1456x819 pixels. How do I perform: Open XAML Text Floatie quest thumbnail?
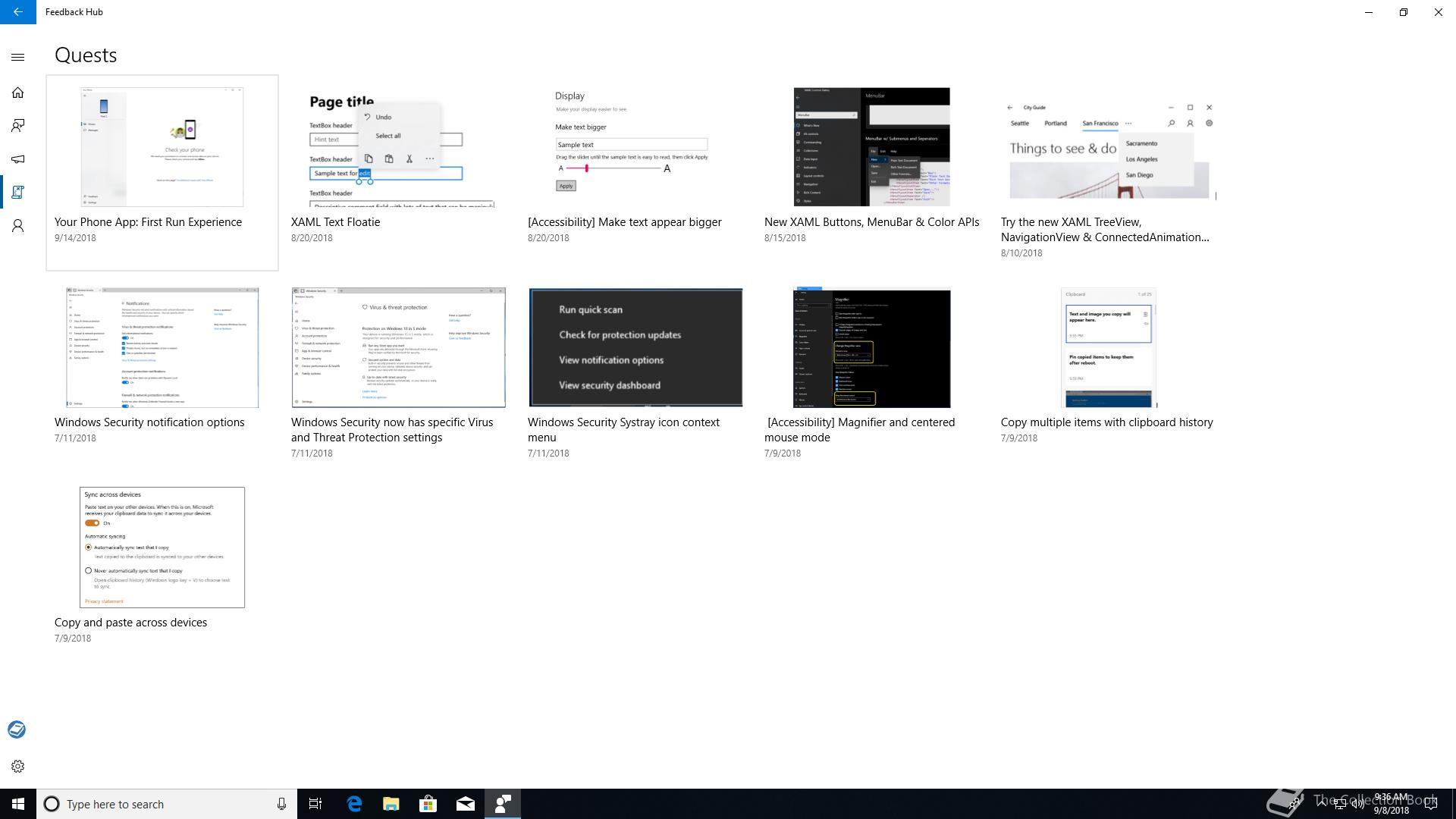[x=398, y=146]
